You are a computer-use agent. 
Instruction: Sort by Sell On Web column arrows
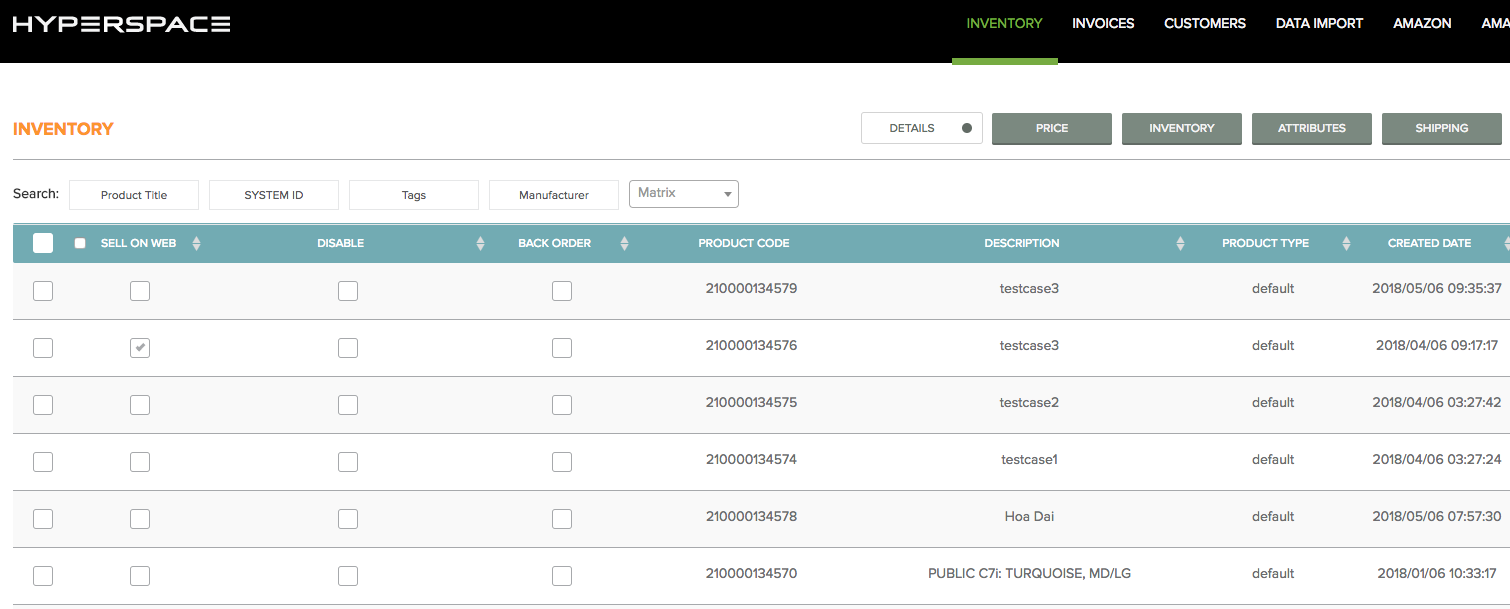[x=196, y=243]
